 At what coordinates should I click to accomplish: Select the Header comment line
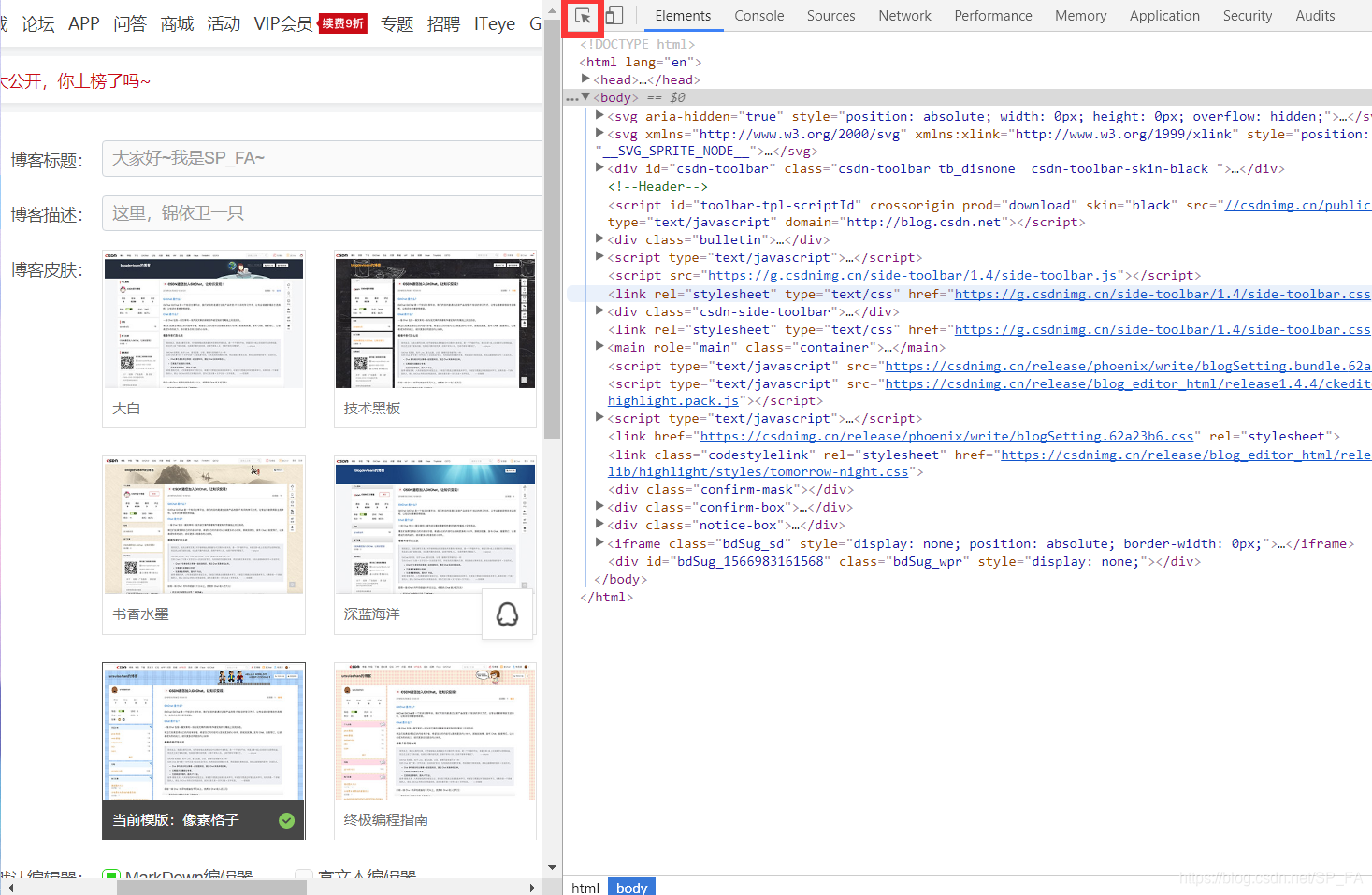(657, 187)
